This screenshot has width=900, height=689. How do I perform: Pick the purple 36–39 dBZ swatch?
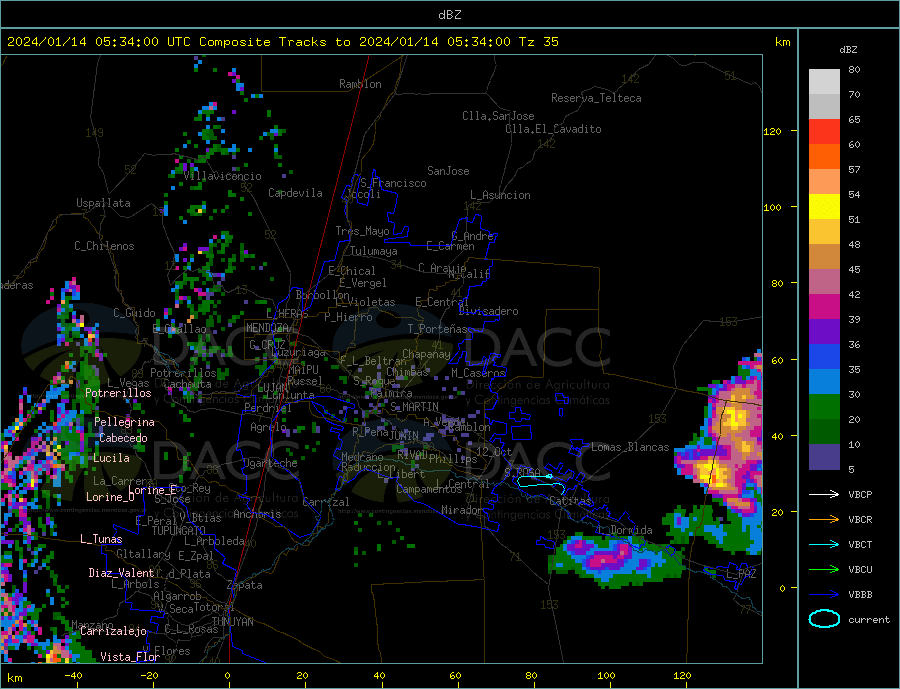tap(824, 331)
